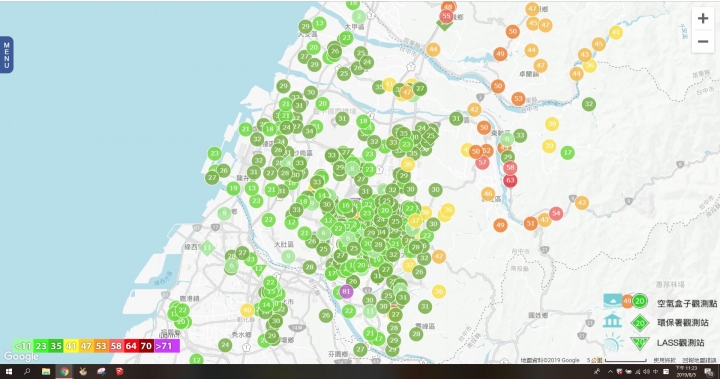The height and width of the screenshot is (379, 720).
Task: Click the orange 52 station marker
Action: coord(487,150)
